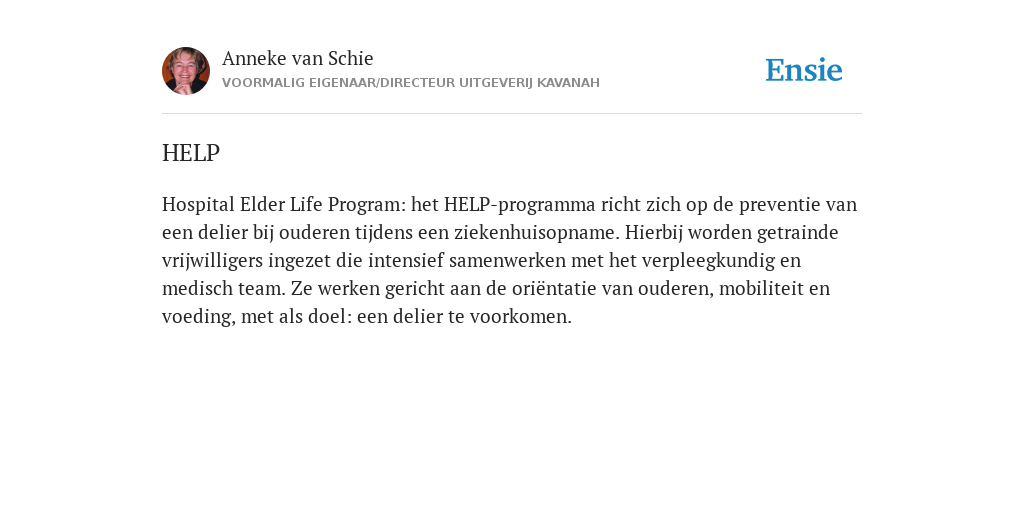1024x512 pixels.
Task: Click the word verpleegkundig
Action: point(707,261)
